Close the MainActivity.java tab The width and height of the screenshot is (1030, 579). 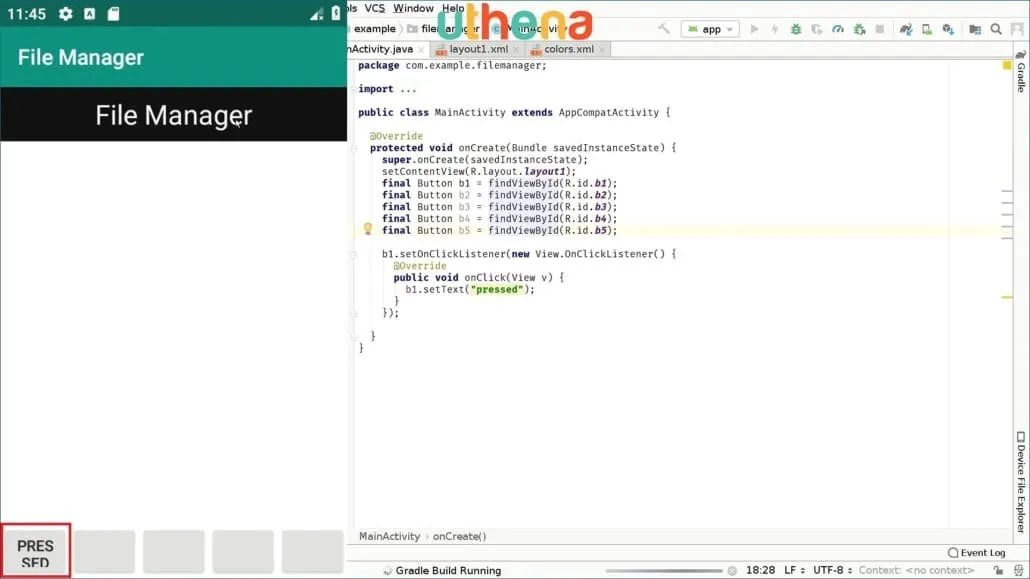tap(421, 50)
